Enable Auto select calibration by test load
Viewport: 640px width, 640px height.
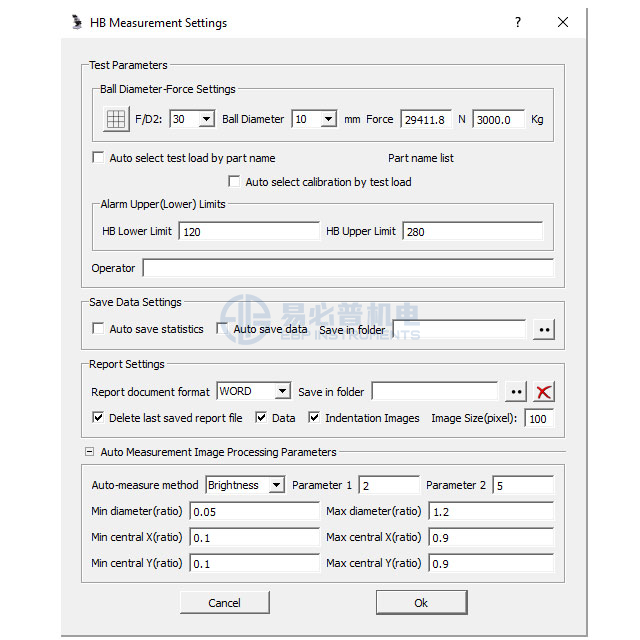(x=234, y=181)
